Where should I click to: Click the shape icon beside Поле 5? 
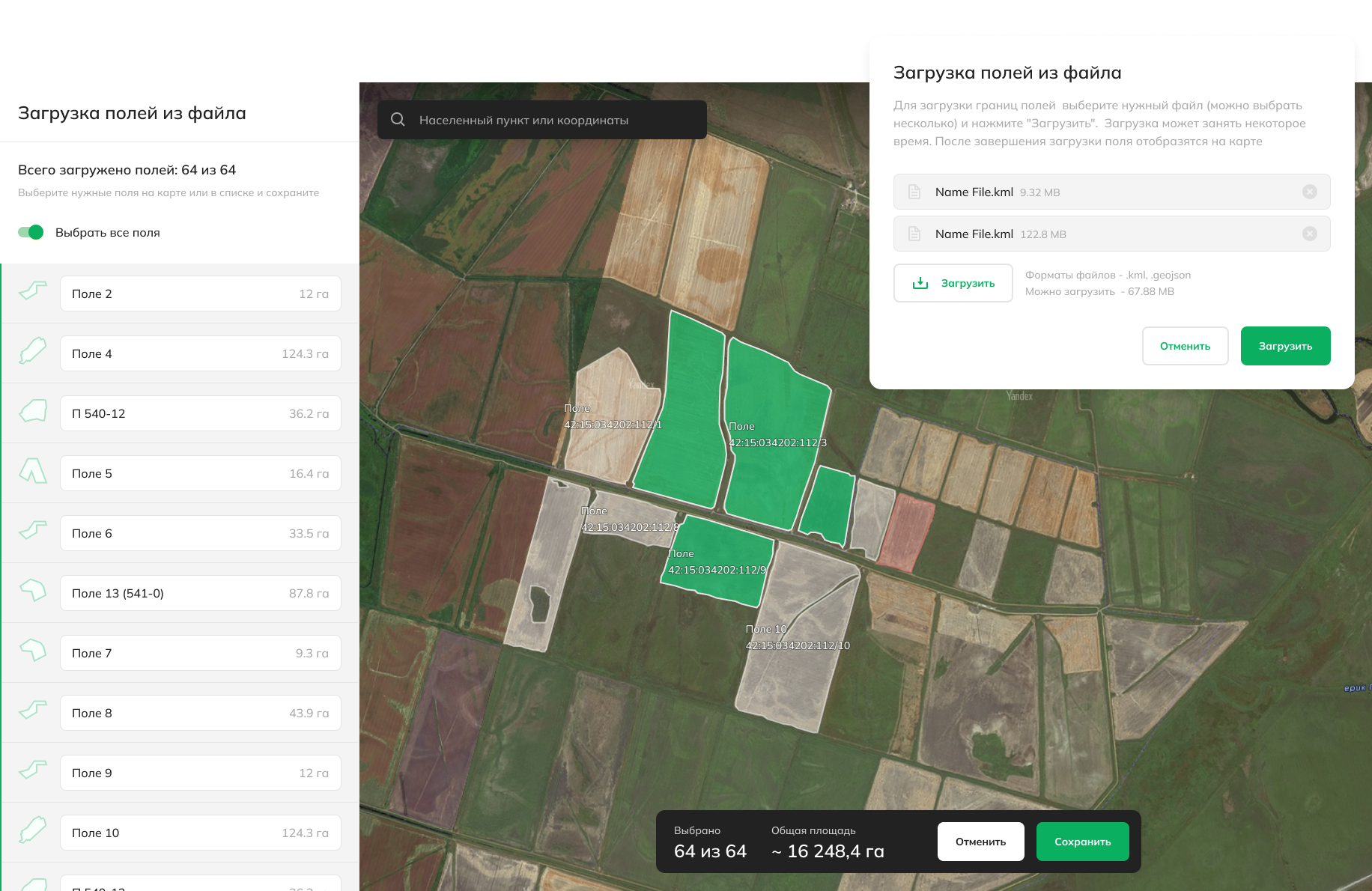click(33, 471)
